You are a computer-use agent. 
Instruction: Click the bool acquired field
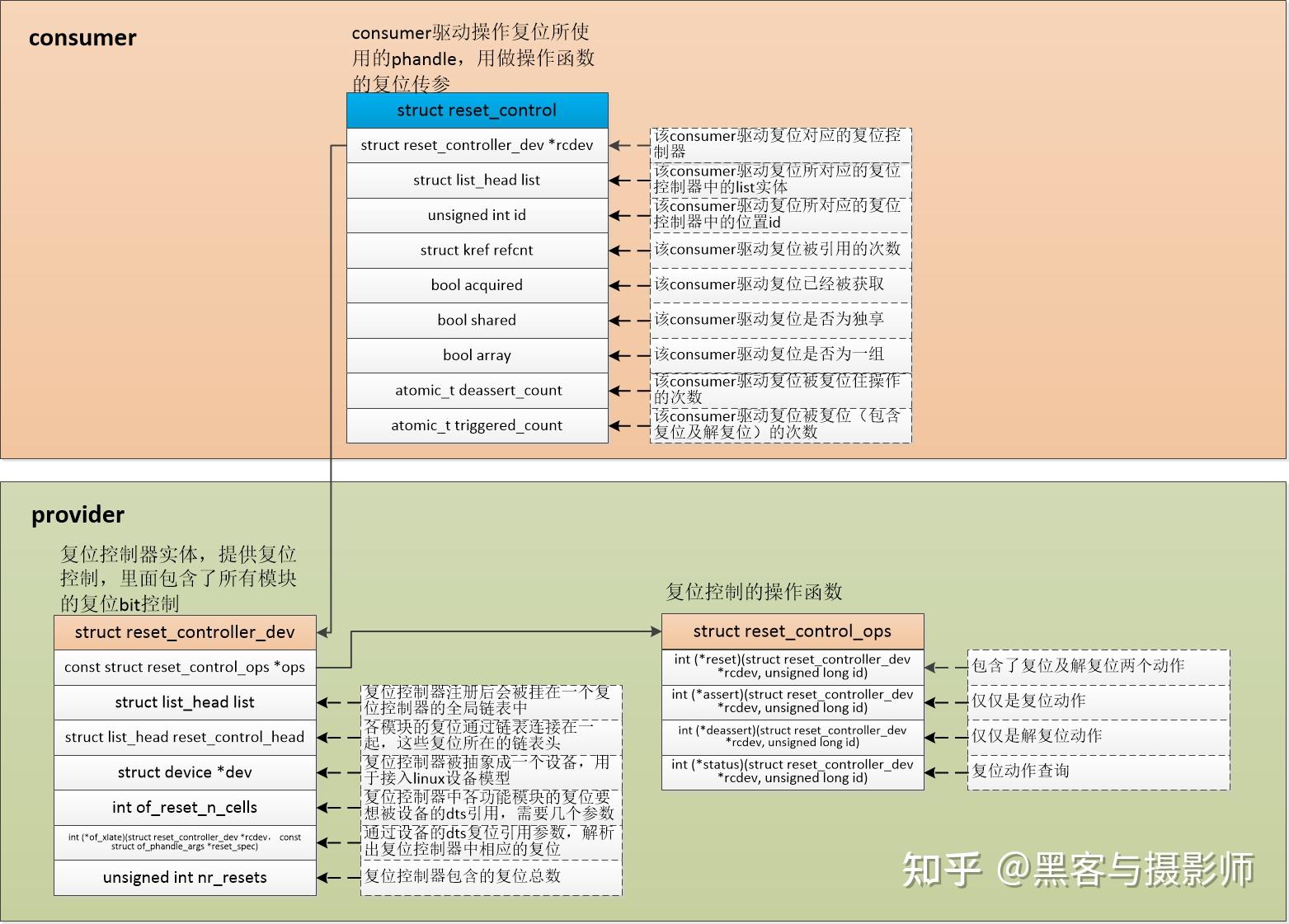click(x=477, y=284)
